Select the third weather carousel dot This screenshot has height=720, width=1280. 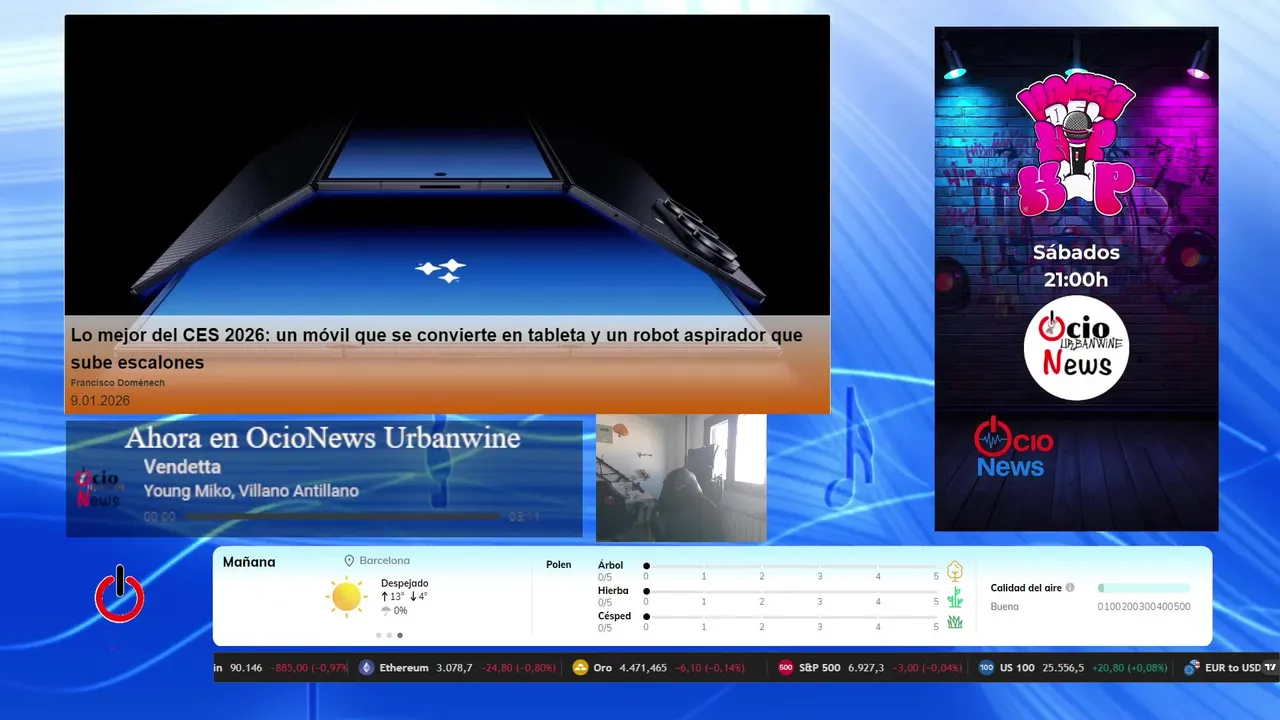400,635
